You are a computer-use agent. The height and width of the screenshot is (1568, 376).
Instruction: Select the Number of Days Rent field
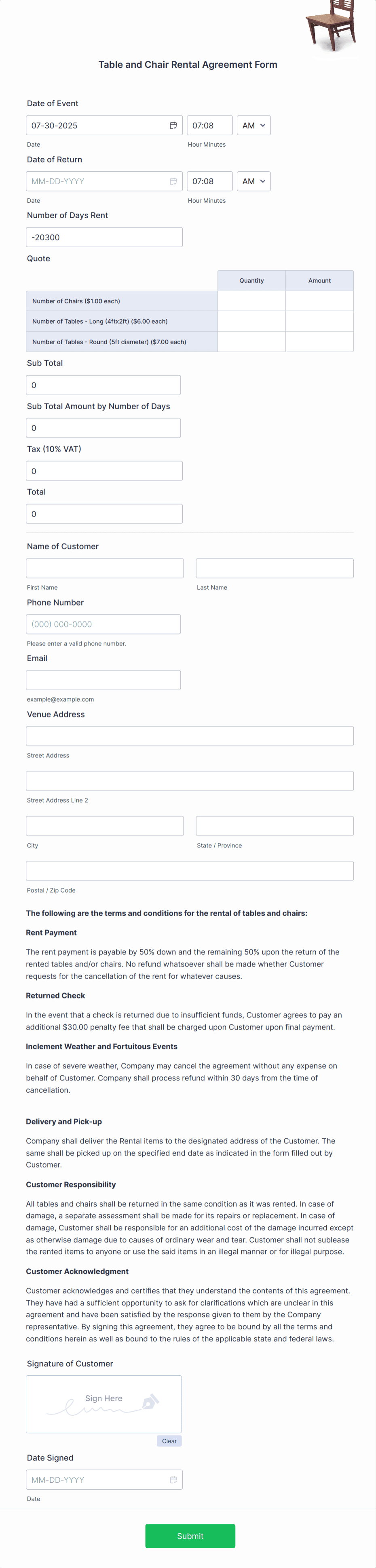(x=104, y=237)
